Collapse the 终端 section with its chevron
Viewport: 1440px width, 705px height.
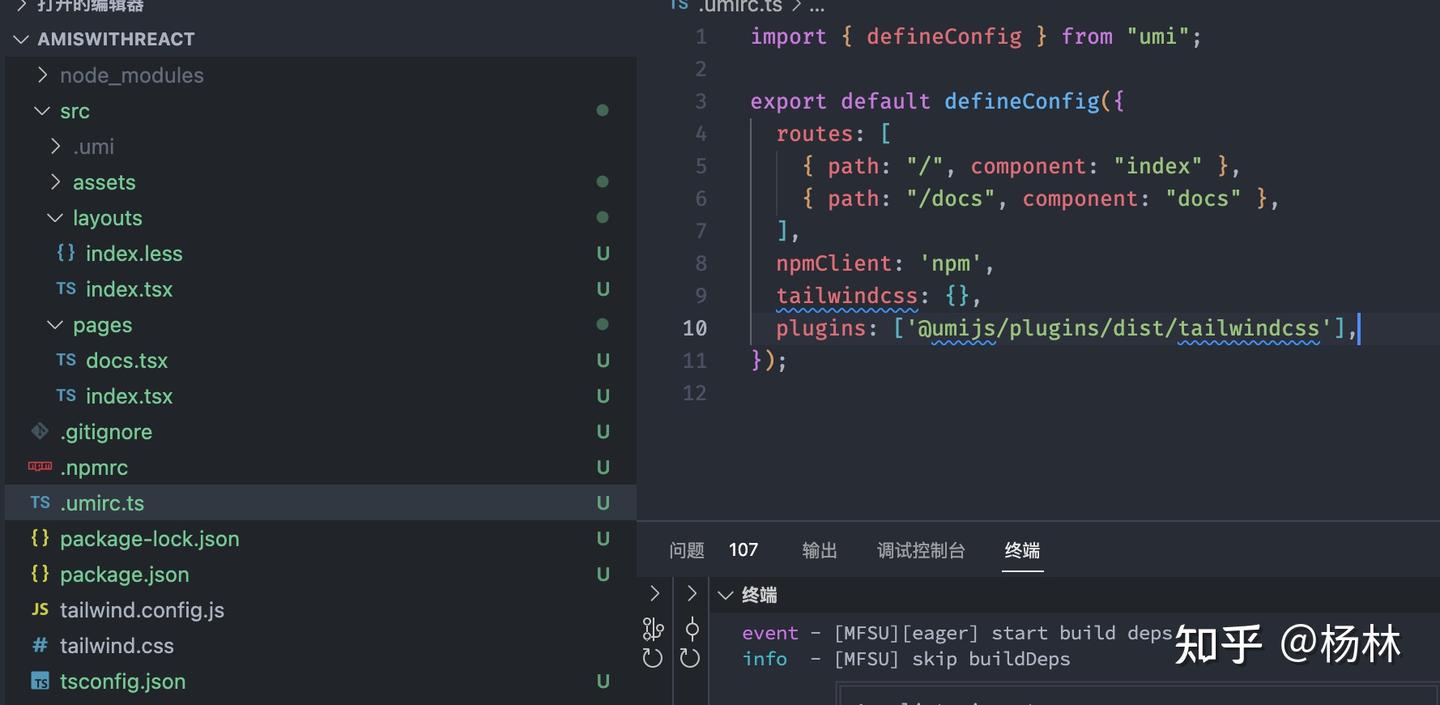pos(725,594)
